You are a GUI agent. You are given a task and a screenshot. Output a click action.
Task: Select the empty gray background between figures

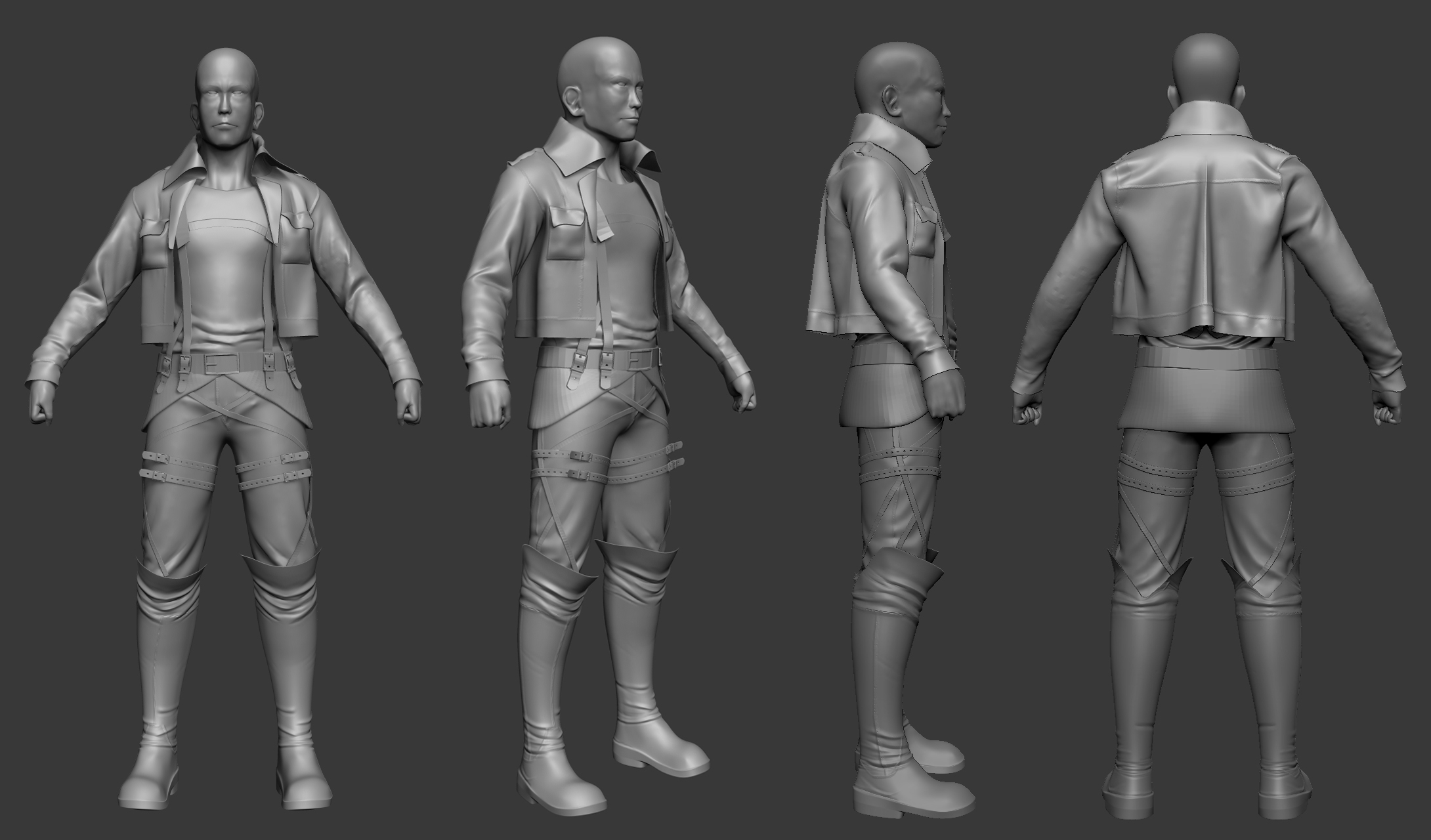[x=446, y=591]
